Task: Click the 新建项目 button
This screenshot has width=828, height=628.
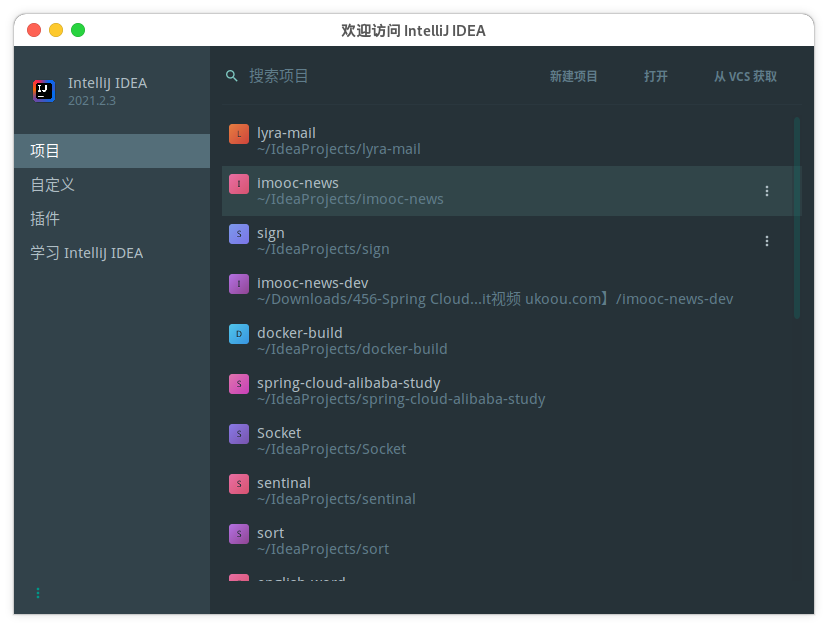Action: [573, 77]
